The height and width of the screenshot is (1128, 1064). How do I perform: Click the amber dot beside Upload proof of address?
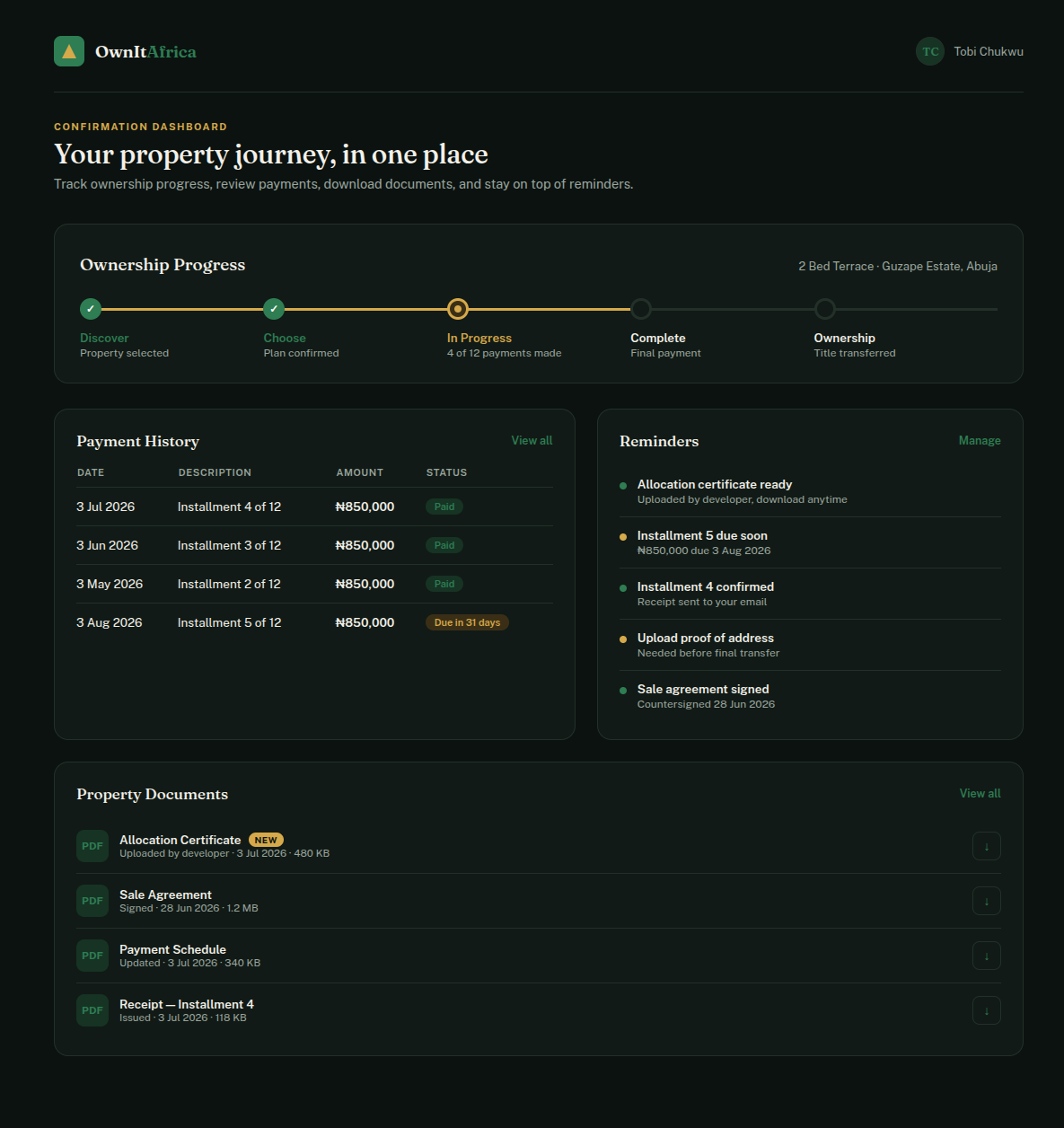(623, 639)
